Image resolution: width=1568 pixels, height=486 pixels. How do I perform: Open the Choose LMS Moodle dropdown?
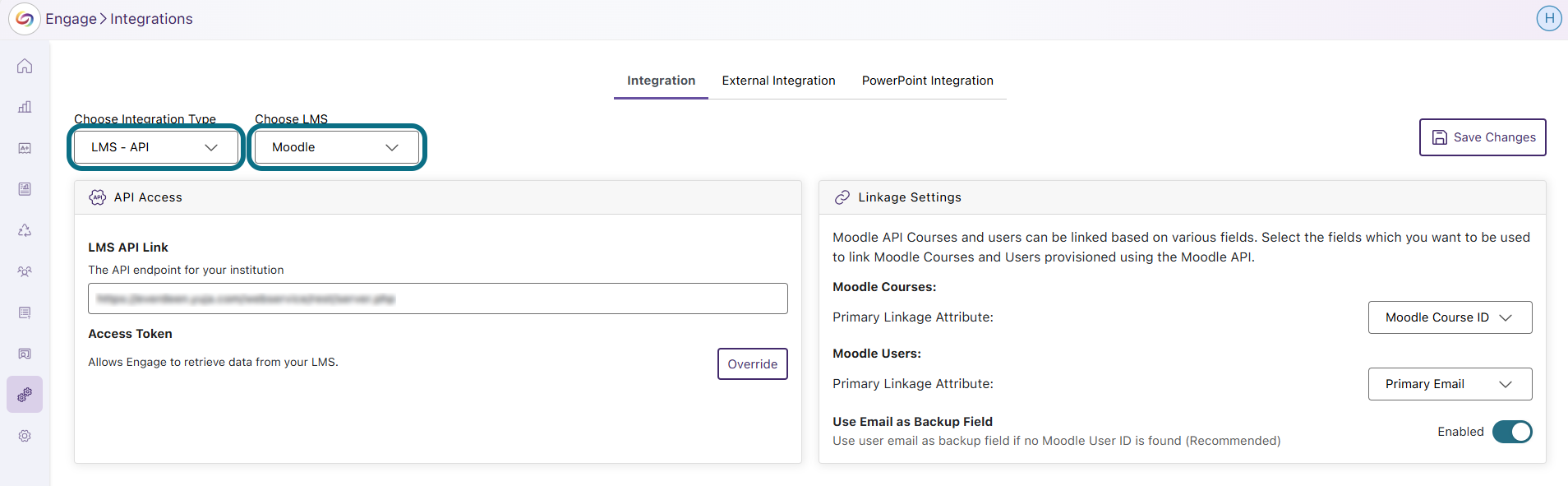336,147
